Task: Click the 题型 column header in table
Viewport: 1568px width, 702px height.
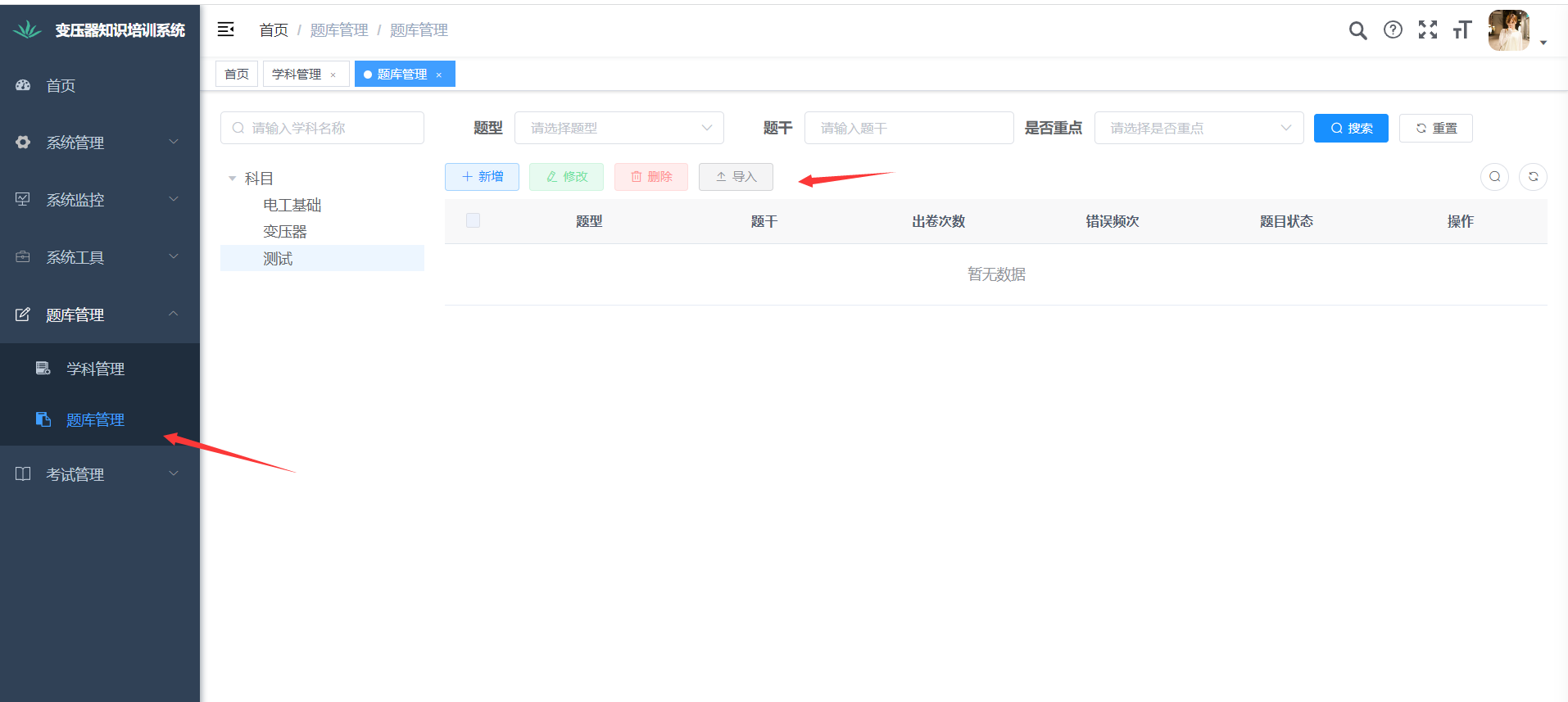Action: click(x=589, y=221)
